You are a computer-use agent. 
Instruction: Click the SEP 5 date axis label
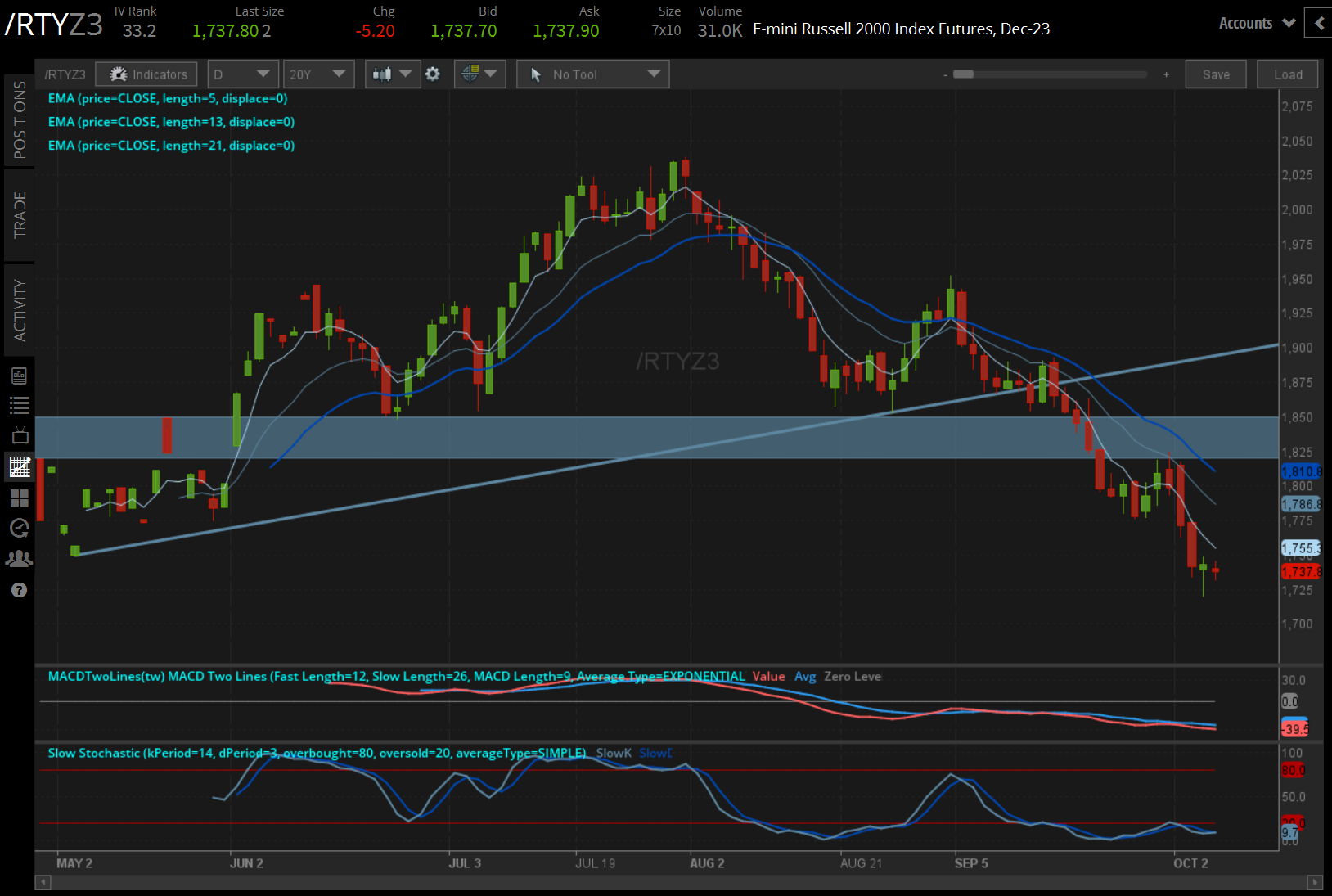click(x=971, y=863)
